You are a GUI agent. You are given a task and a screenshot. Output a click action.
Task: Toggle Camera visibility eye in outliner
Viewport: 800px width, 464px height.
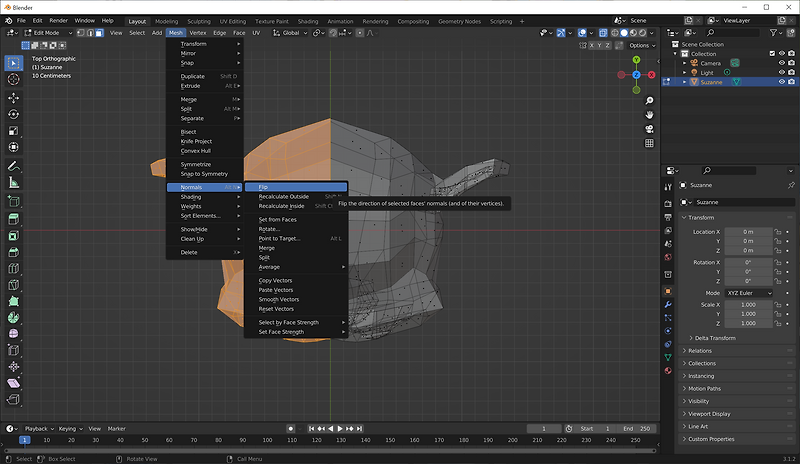[781, 63]
